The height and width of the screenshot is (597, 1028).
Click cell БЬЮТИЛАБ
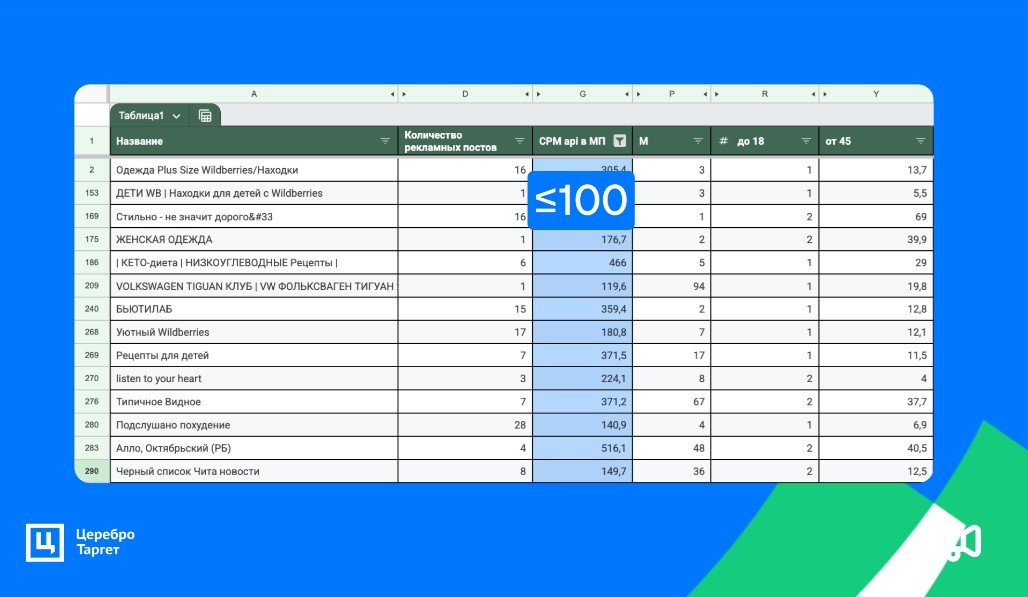(x=254, y=309)
